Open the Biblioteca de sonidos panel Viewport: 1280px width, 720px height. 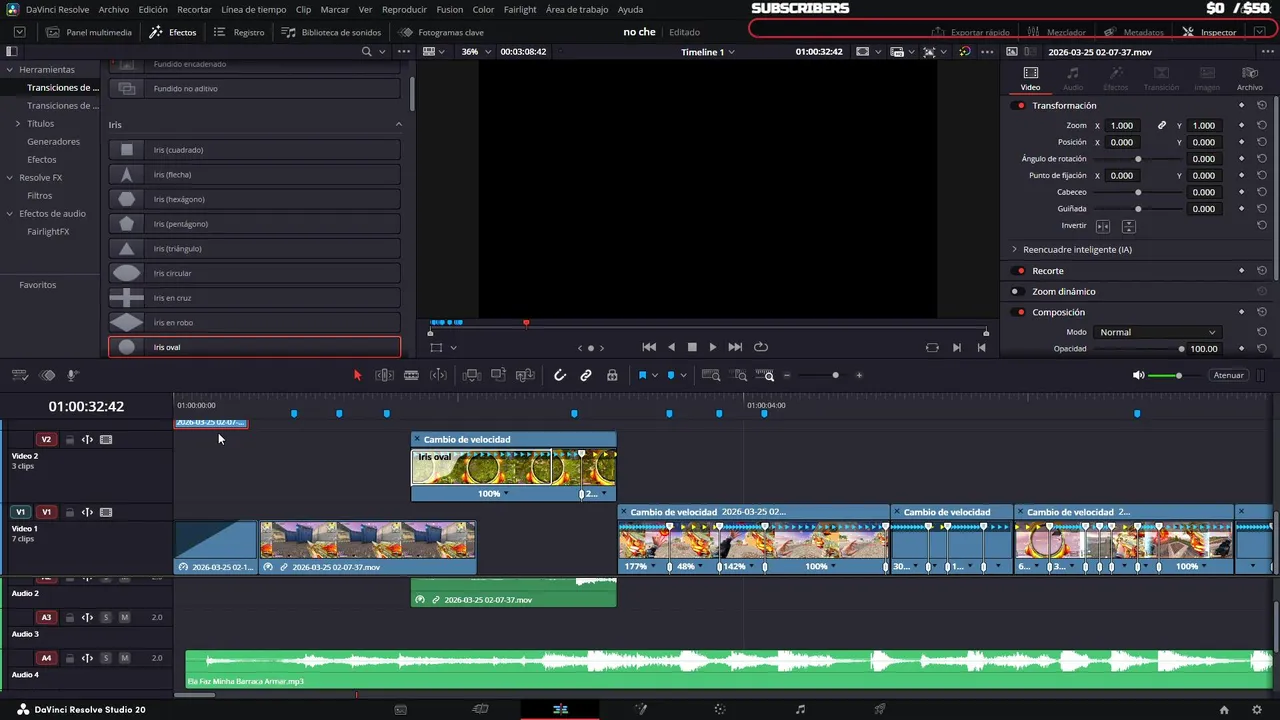pos(331,32)
